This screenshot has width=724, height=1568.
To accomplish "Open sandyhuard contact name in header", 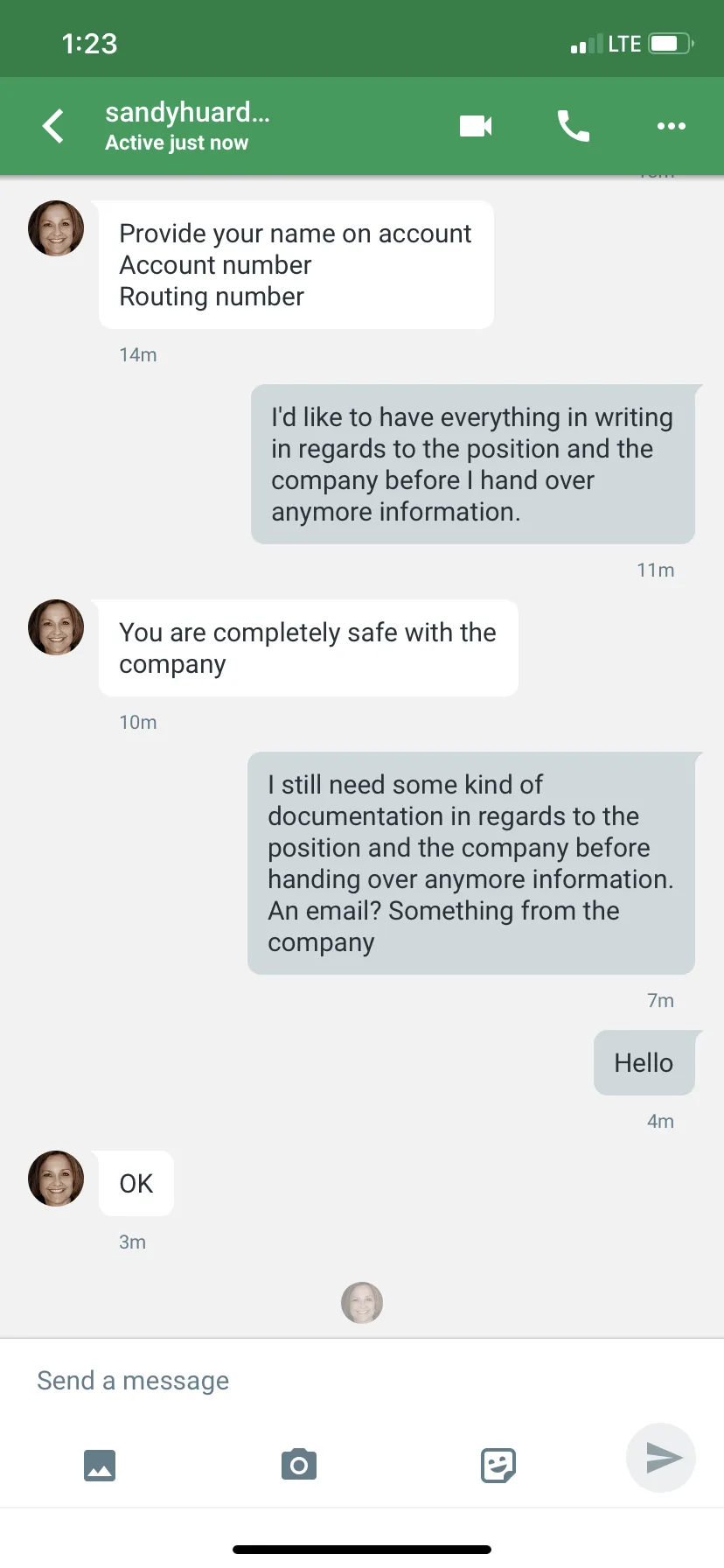I will pos(187,112).
